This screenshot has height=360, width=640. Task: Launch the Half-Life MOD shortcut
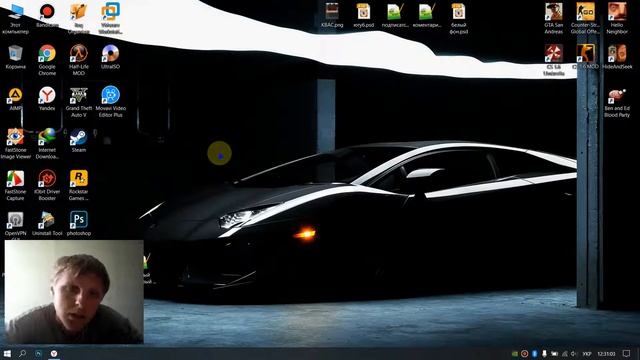[x=78, y=60]
